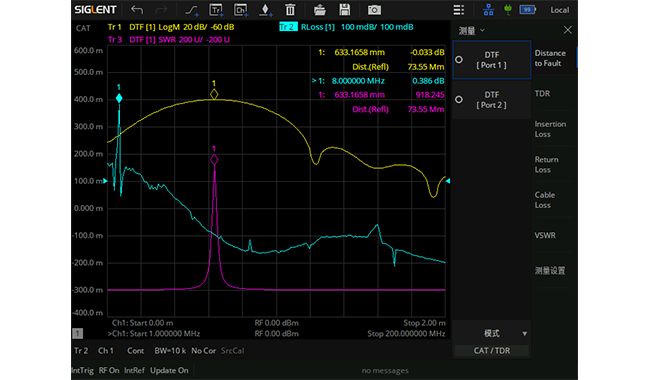Screen dimensions: 650x380
Task: Select the Return Loss measurement
Action: [x=546, y=165]
